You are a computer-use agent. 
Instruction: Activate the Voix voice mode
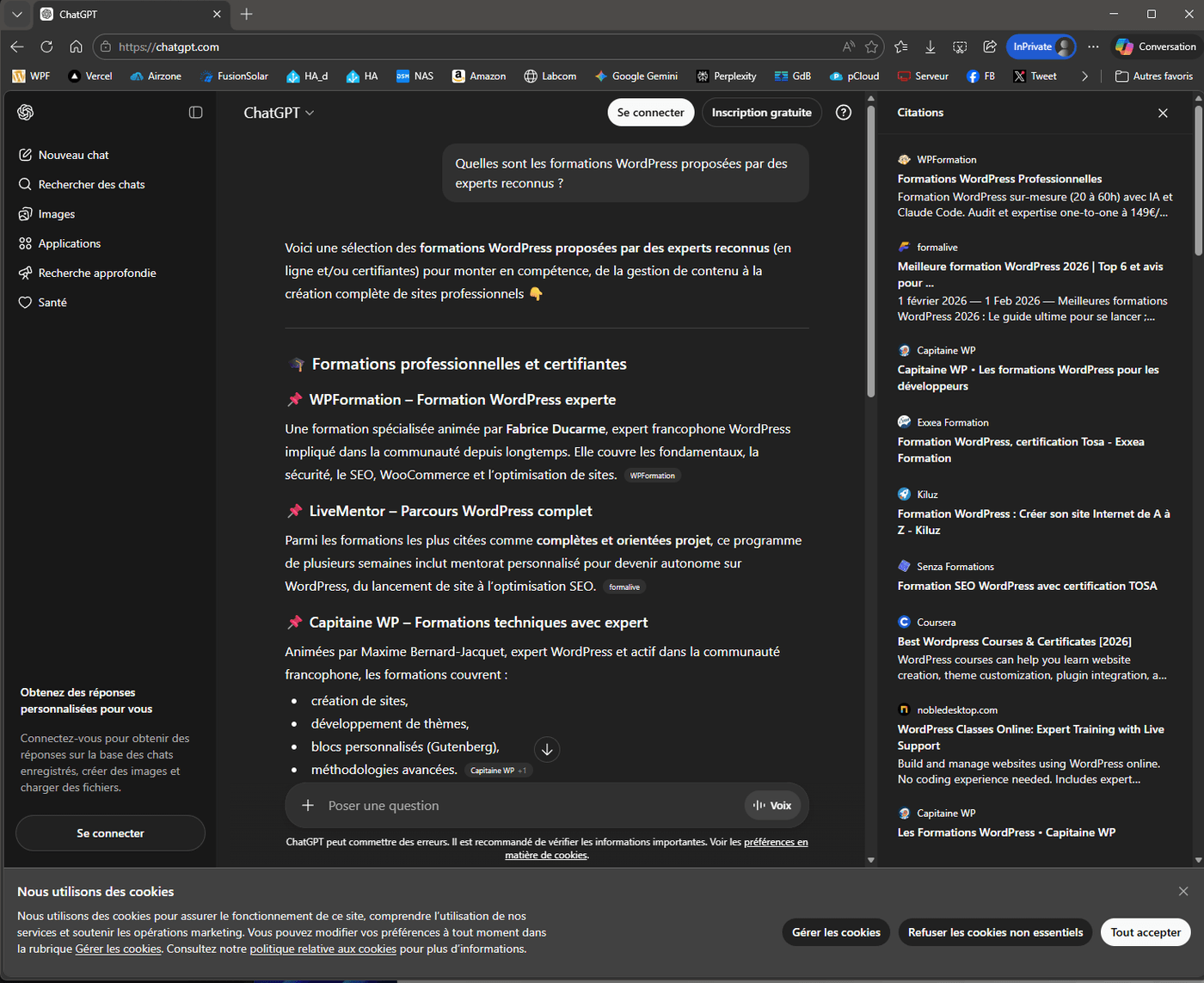click(772, 805)
